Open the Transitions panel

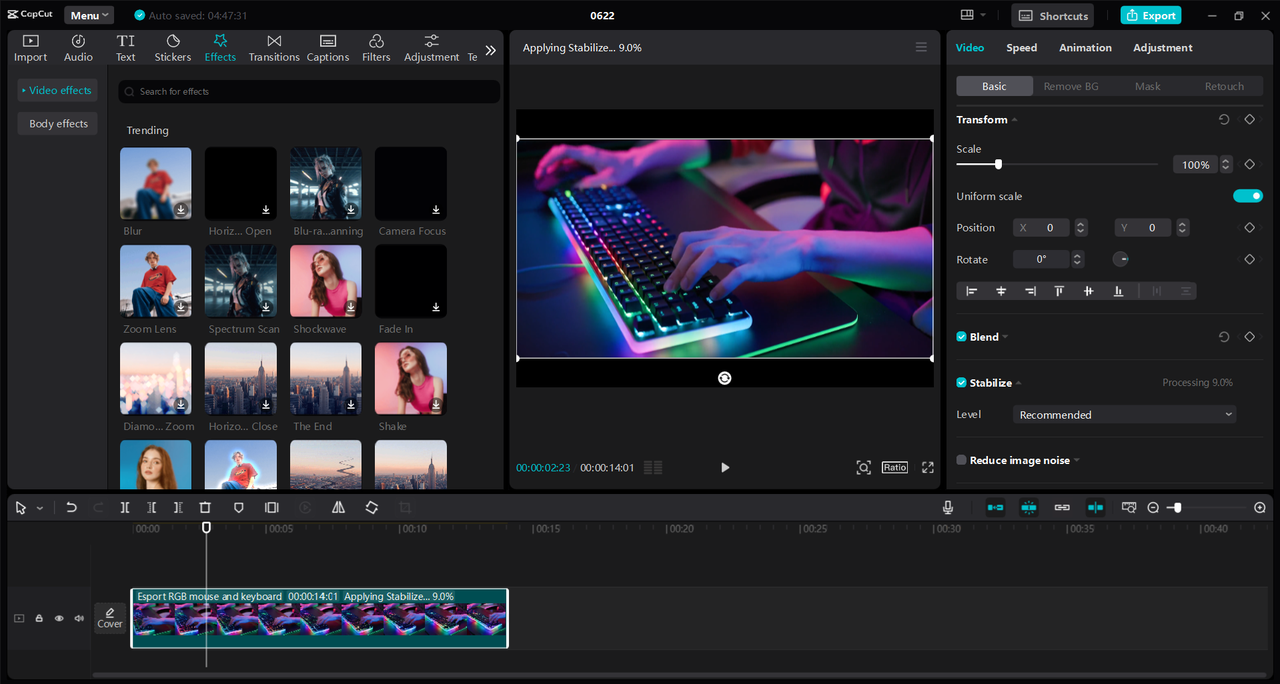coord(274,48)
